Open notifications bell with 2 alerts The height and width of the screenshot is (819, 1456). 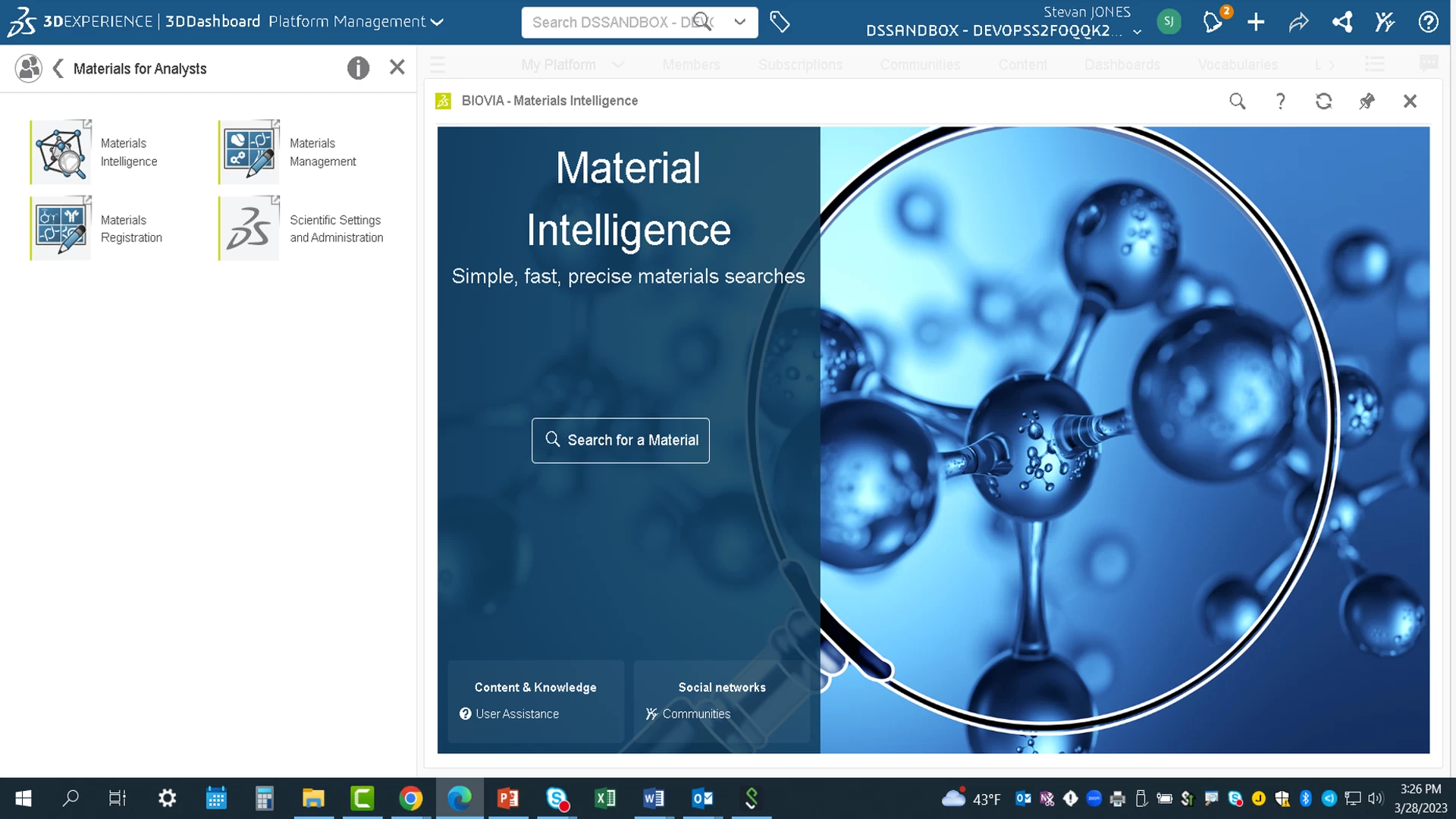point(1212,23)
